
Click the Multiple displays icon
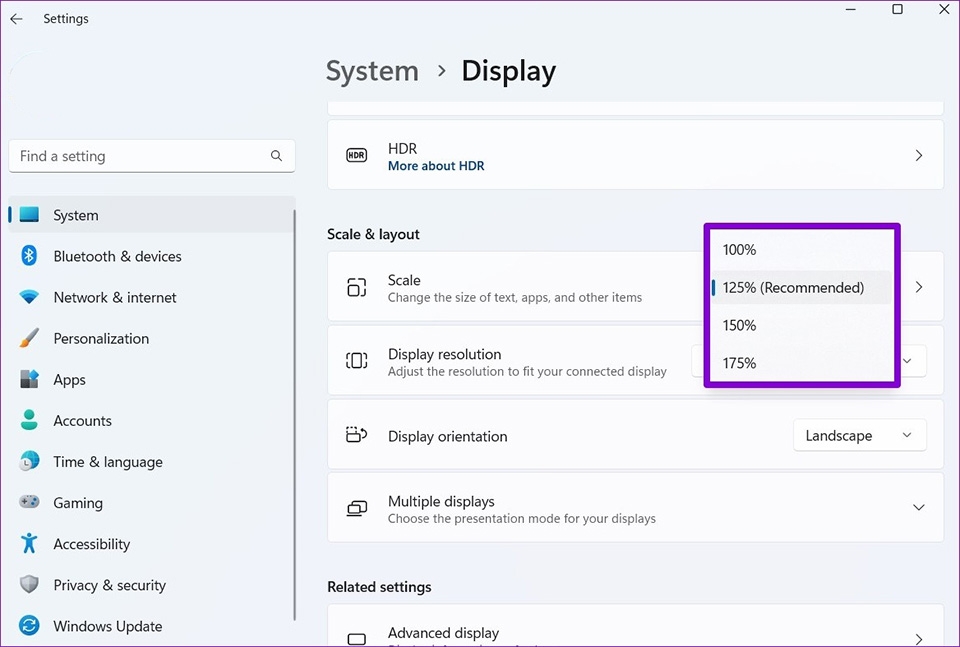(x=356, y=507)
